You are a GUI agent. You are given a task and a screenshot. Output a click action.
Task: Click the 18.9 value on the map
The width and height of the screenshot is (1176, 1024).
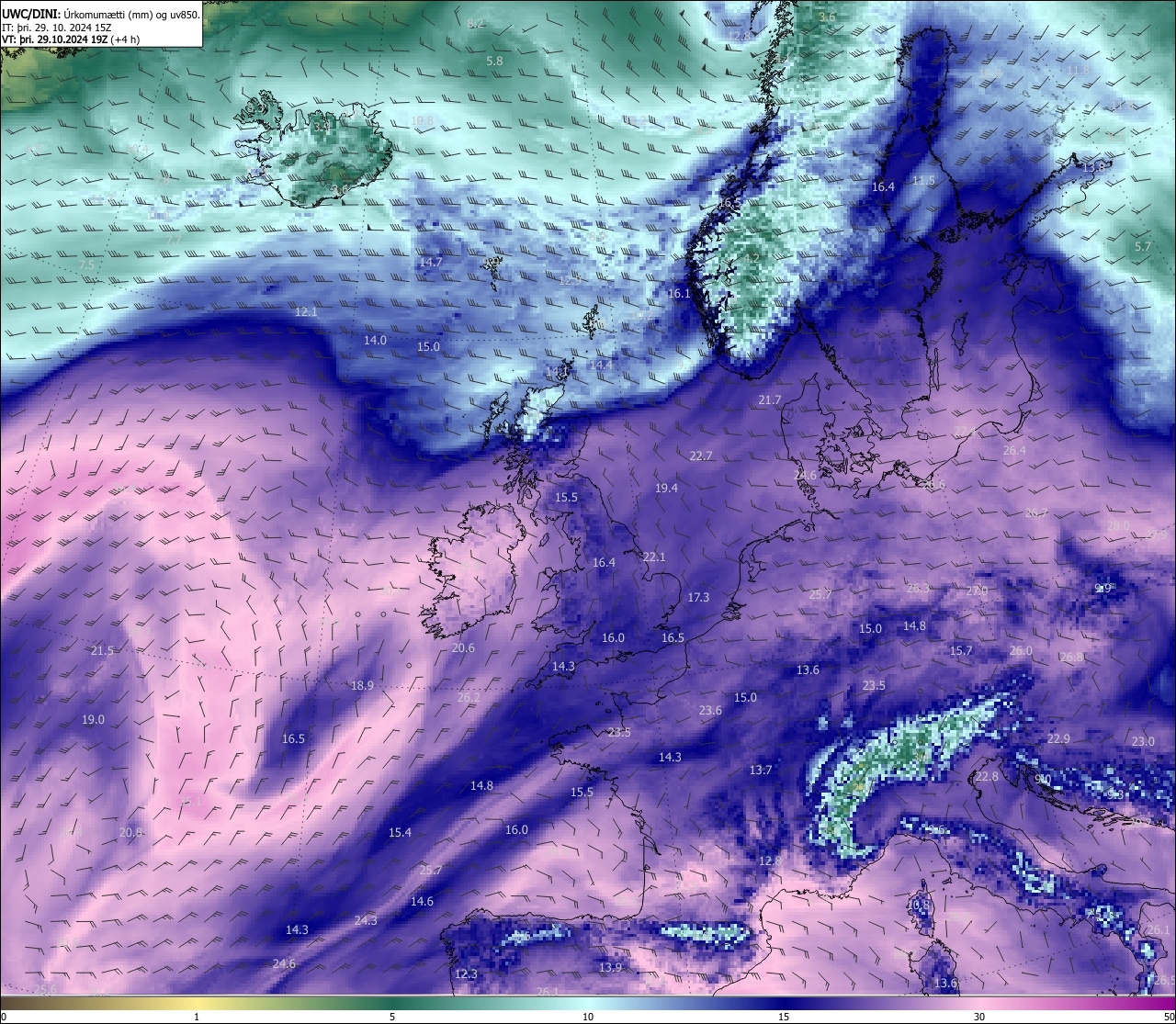tap(362, 686)
